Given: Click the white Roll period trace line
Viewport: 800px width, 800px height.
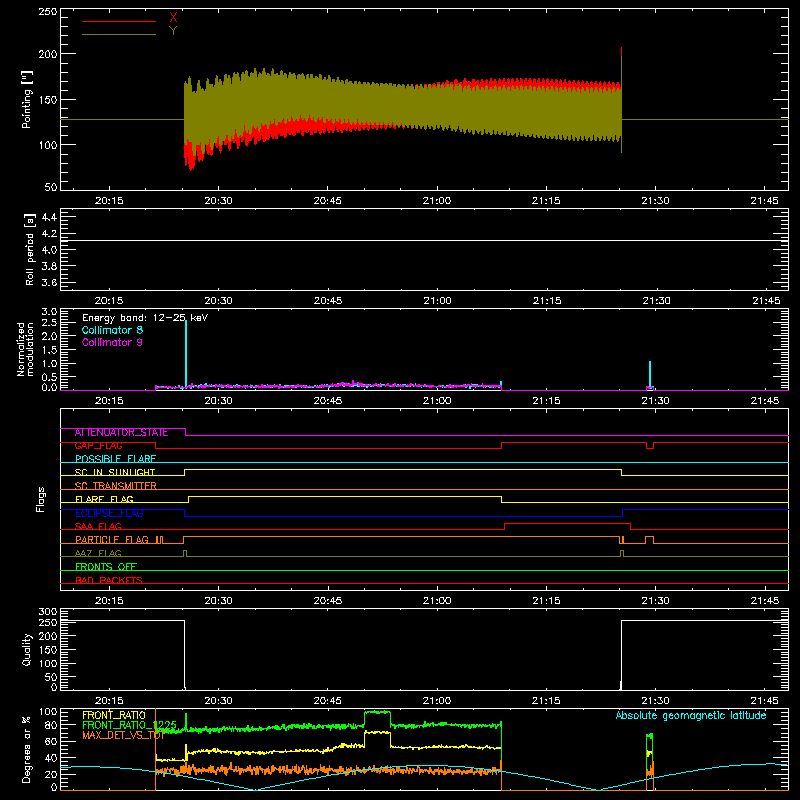Looking at the screenshot, I should click(x=424, y=240).
